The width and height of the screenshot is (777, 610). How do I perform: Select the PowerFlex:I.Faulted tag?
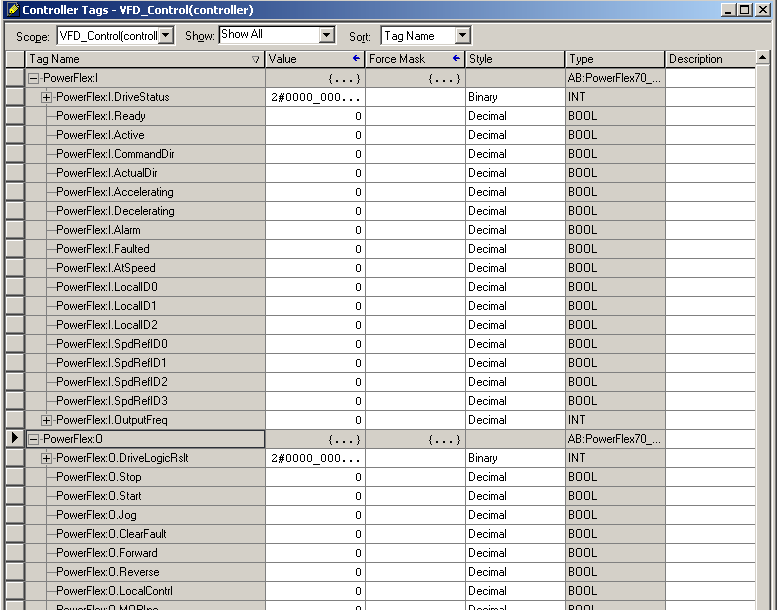[102, 249]
